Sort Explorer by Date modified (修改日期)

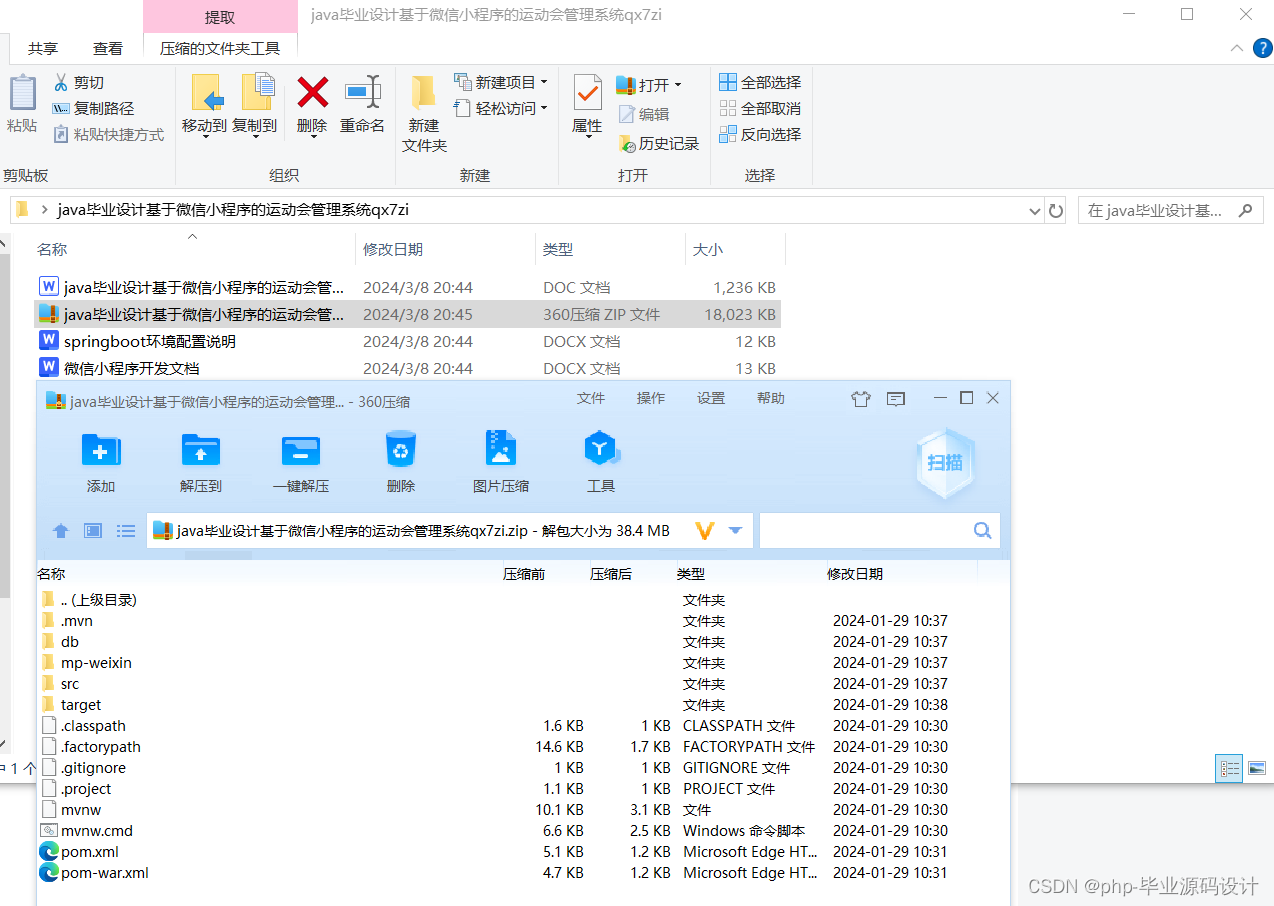[x=445, y=249]
